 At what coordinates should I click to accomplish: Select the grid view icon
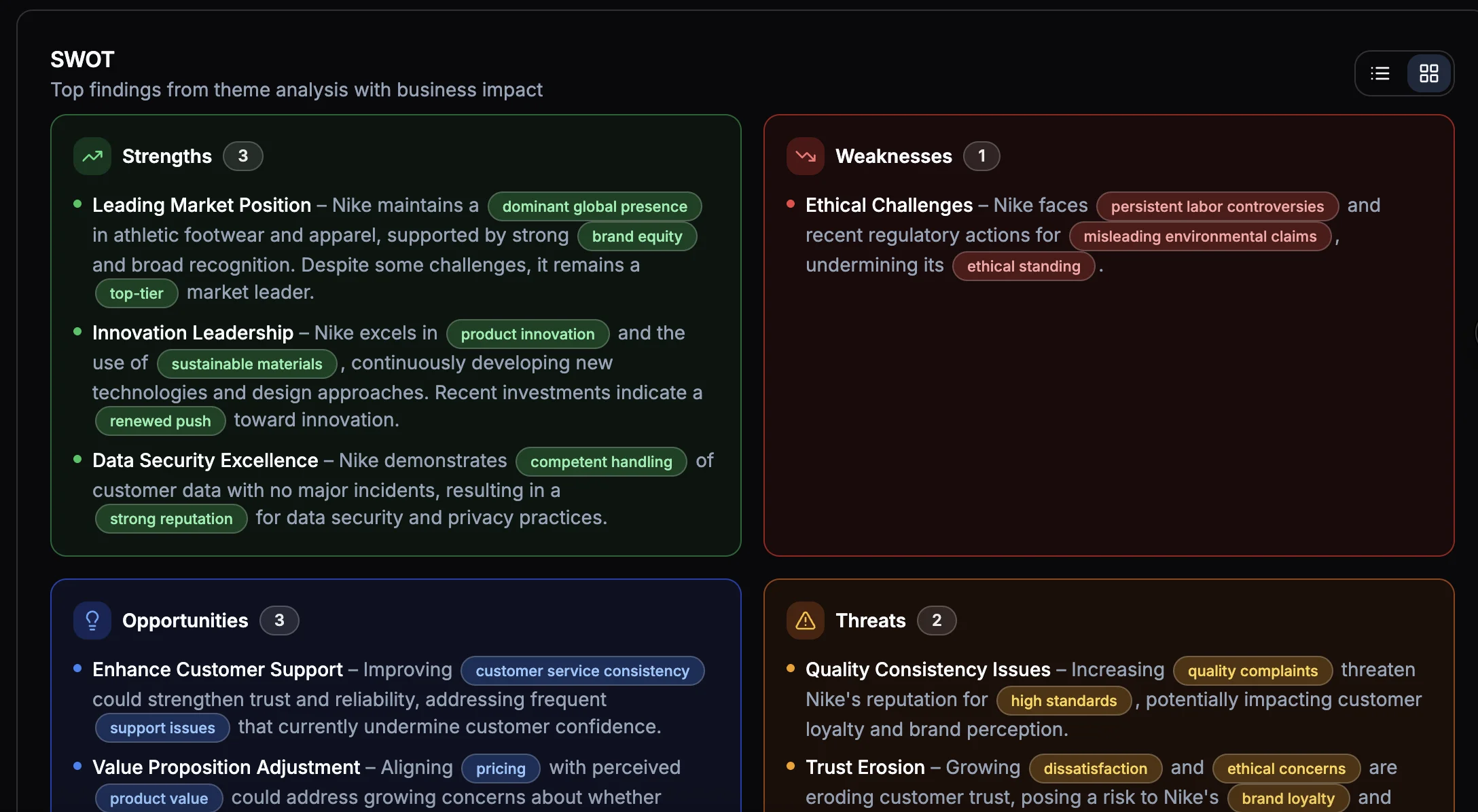1429,73
